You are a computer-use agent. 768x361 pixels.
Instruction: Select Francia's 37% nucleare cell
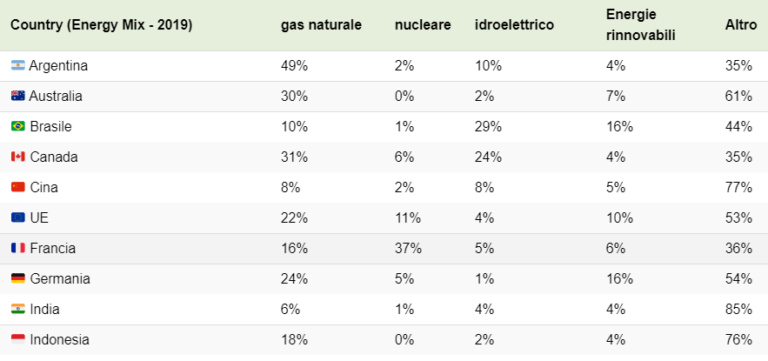(408, 248)
